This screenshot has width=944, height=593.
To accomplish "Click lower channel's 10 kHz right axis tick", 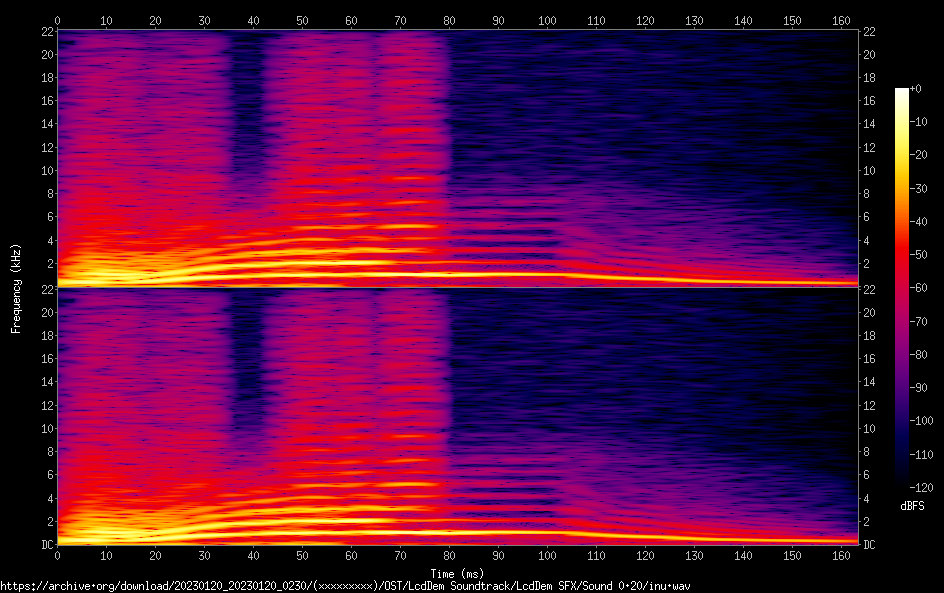I will [870, 428].
